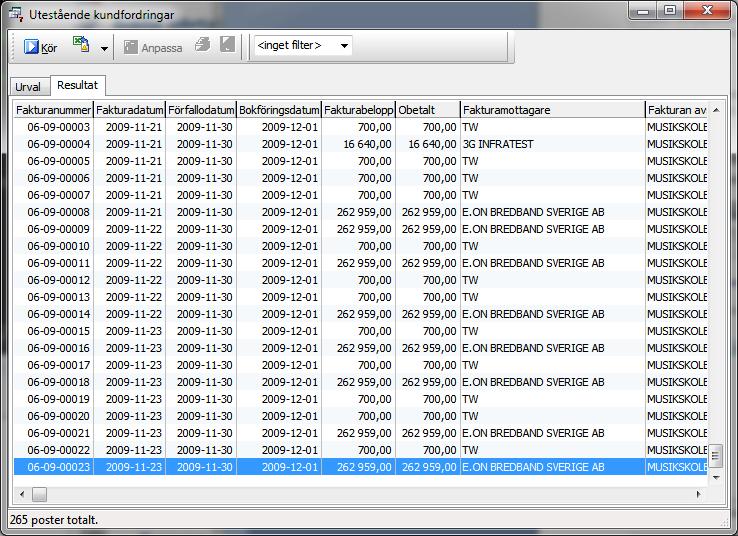Select invoice number 06-09-00019
This screenshot has height=536, width=738.
point(58,399)
